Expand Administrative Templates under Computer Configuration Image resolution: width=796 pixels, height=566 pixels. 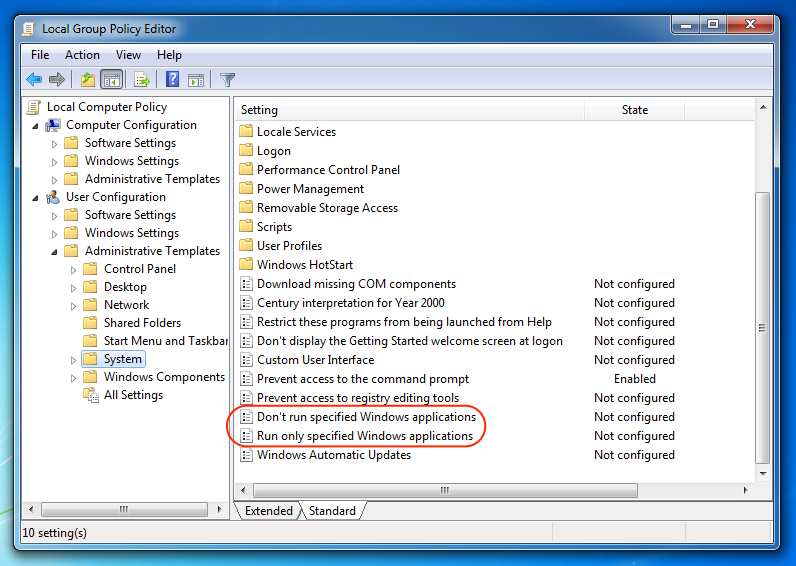[54, 180]
